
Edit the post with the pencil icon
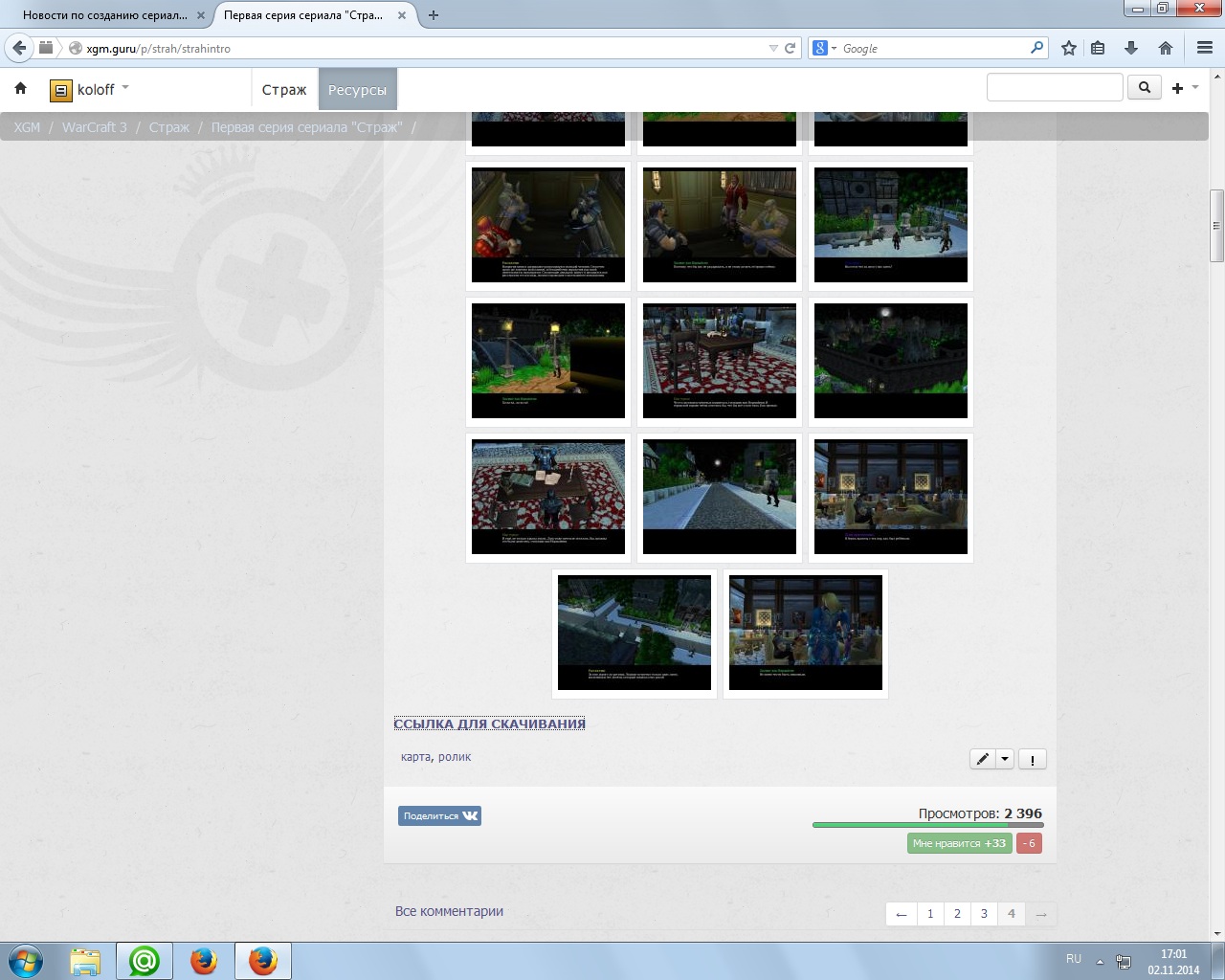983,759
